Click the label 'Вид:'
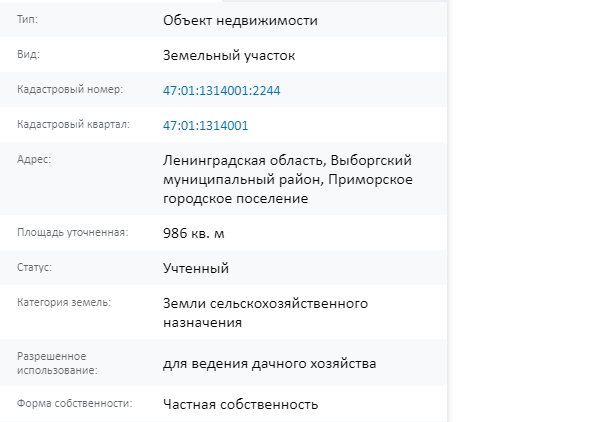The width and height of the screenshot is (594, 422). pyautogui.click(x=28, y=55)
